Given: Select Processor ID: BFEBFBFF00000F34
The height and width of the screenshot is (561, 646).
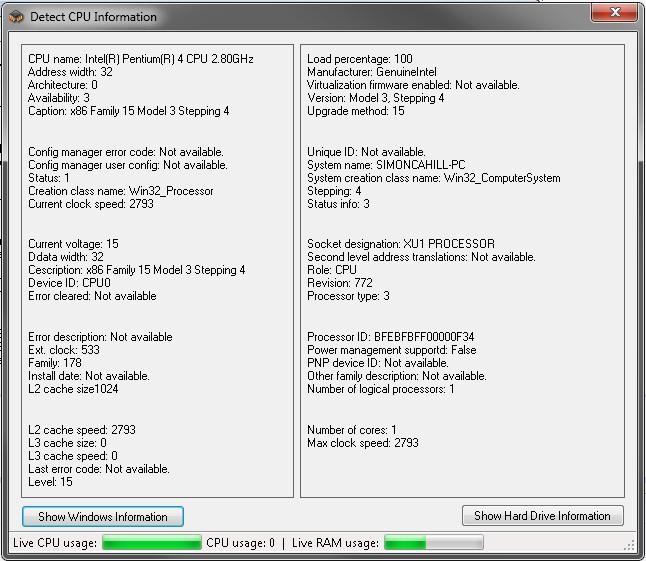Looking at the screenshot, I should (391, 337).
